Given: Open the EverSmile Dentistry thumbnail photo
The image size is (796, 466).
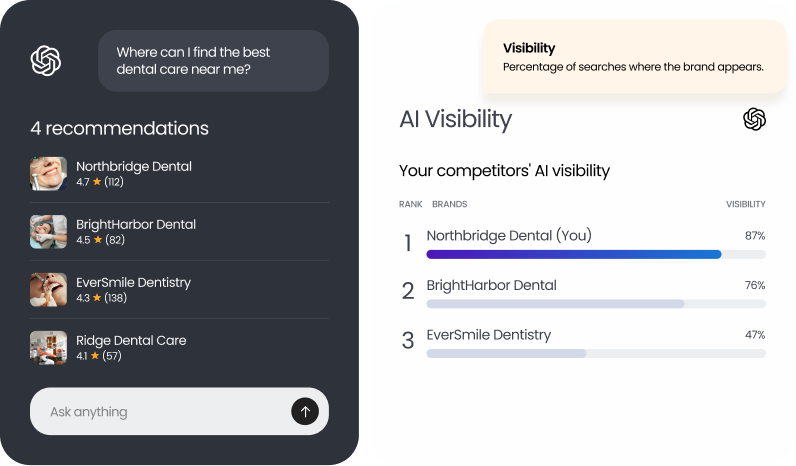Looking at the screenshot, I should coord(48,290).
